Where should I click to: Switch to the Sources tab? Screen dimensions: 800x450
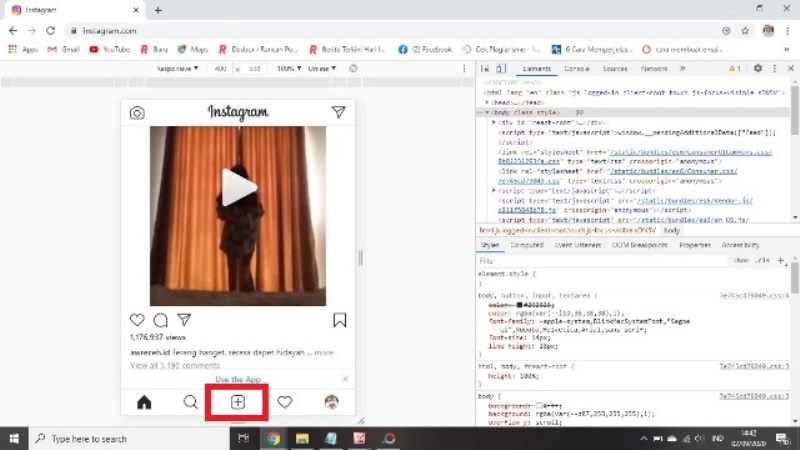click(x=615, y=68)
